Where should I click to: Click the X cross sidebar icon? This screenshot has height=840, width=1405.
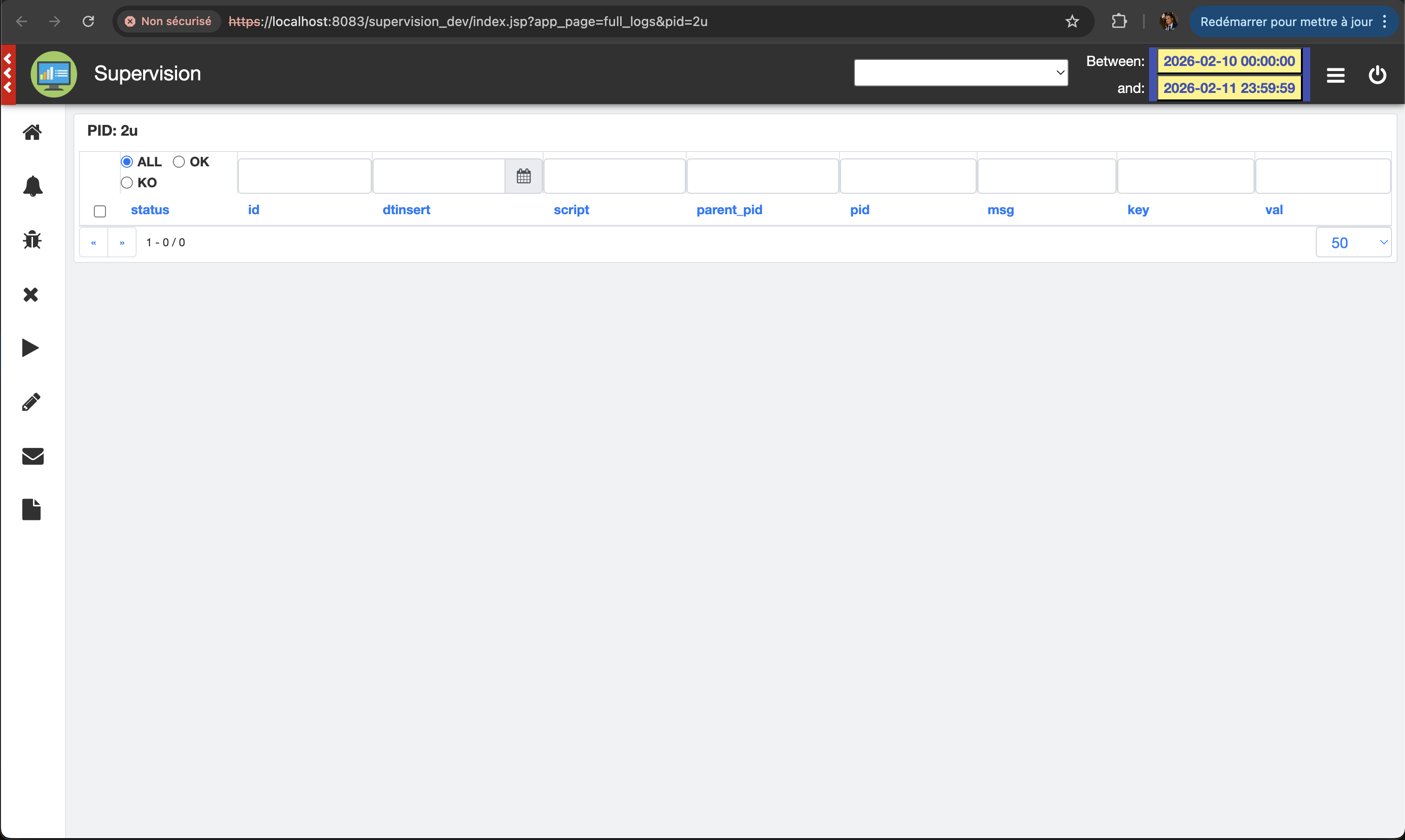click(31, 295)
